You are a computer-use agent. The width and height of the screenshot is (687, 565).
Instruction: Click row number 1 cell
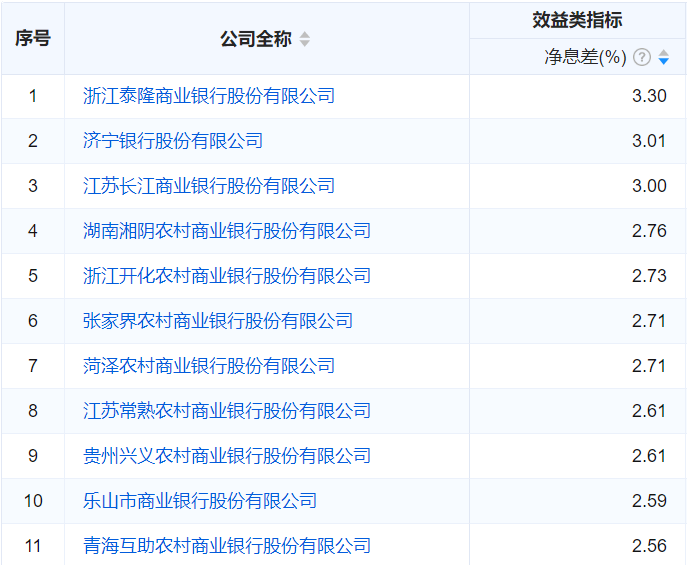(33, 96)
